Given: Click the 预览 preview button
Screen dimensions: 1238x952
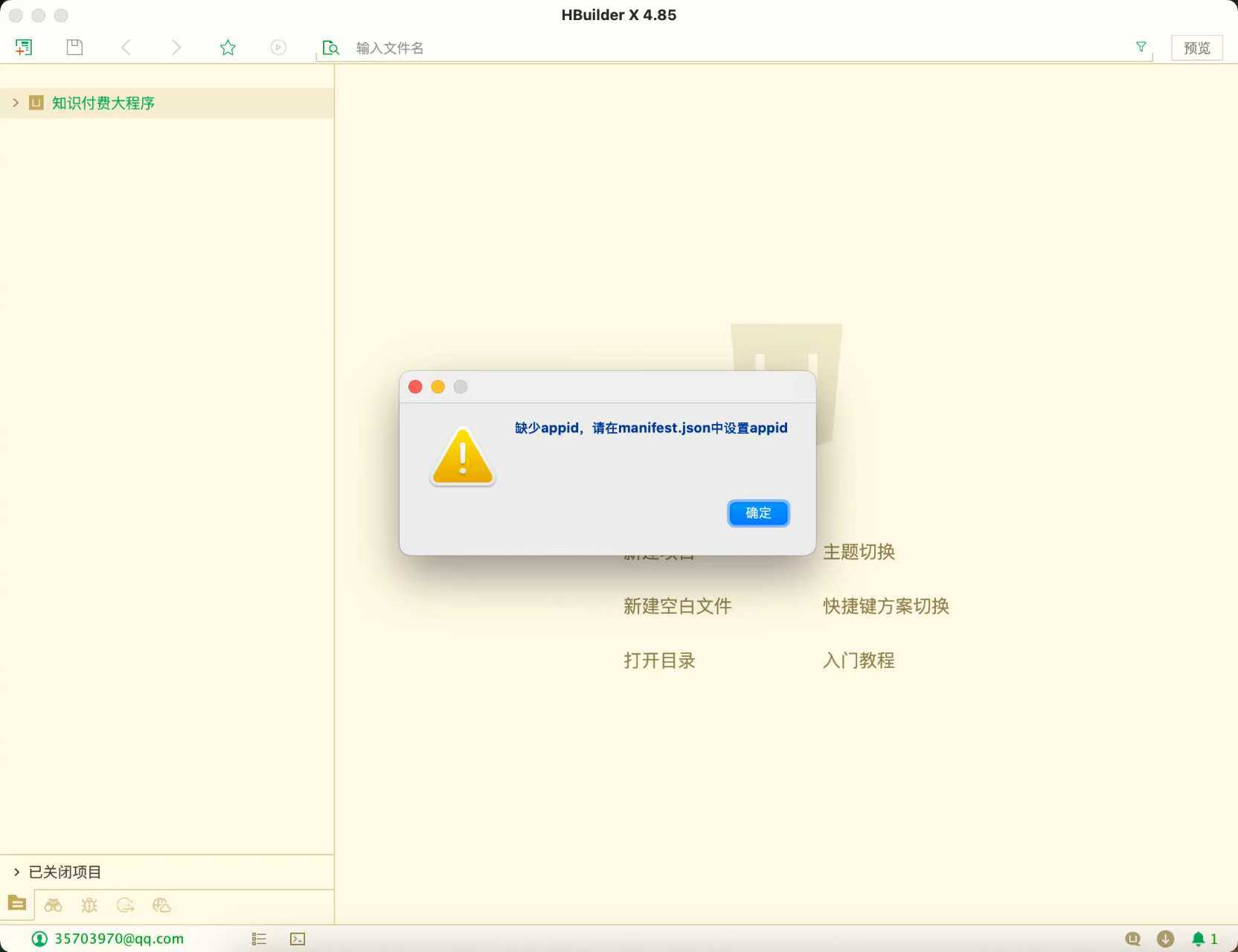Looking at the screenshot, I should 1196,48.
